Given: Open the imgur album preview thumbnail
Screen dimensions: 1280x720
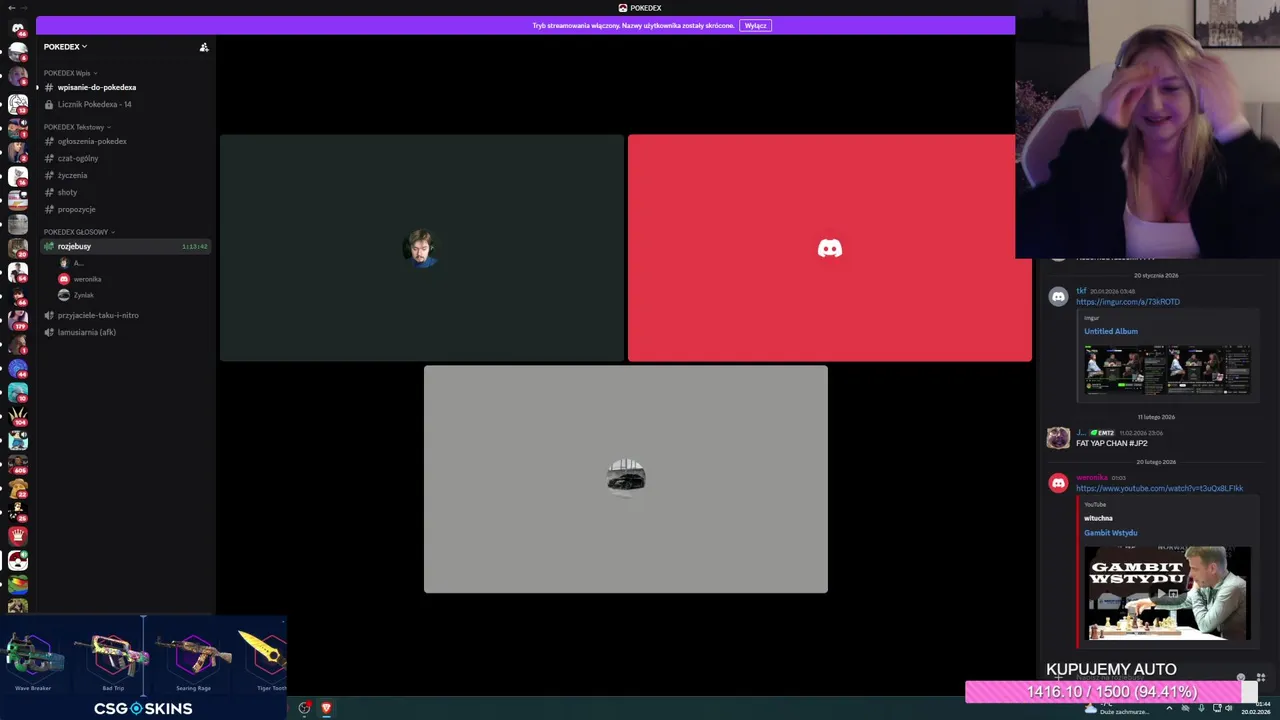Looking at the screenshot, I should (1167, 370).
